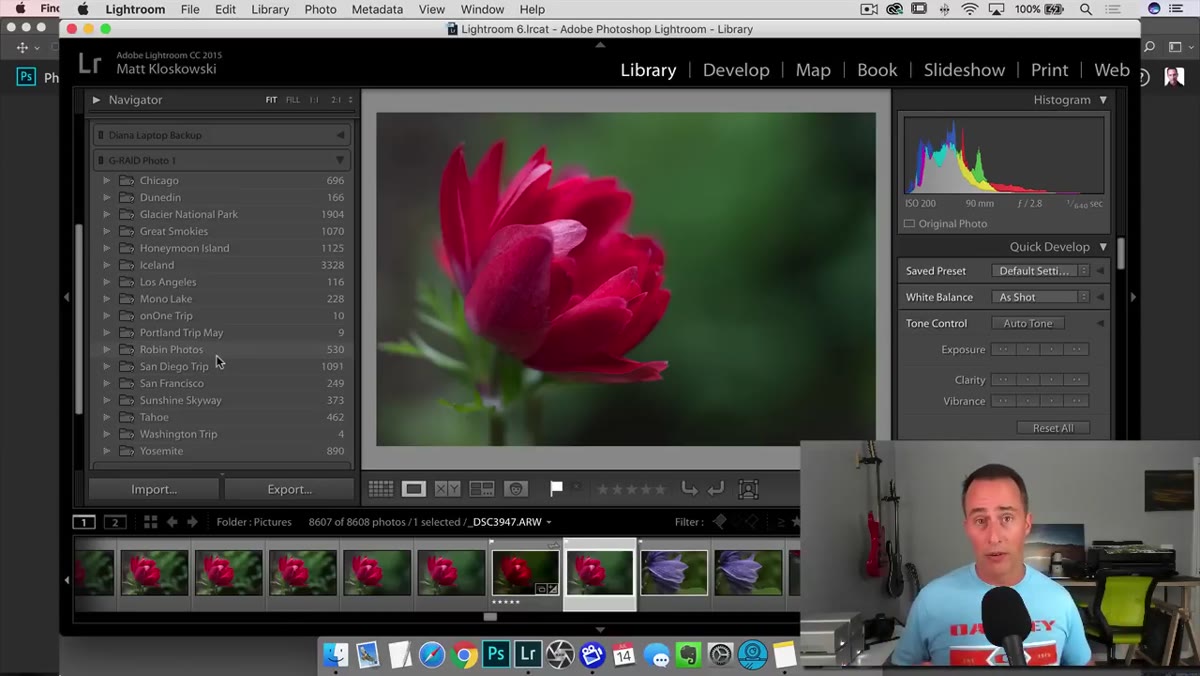Expand the Chicago folder
The image size is (1200, 676).
107,181
